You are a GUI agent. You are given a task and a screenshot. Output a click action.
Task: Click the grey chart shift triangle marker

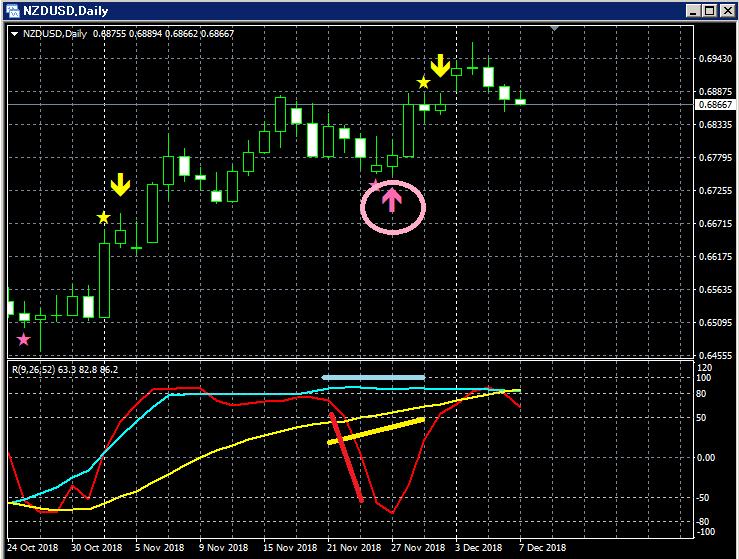pos(555,29)
